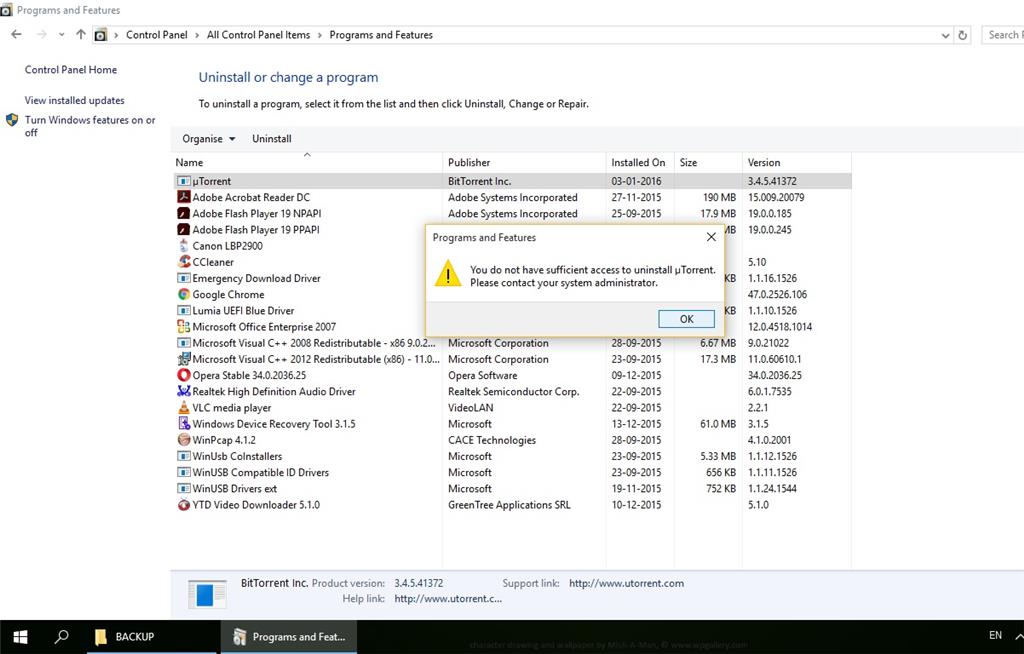Sort the list by Installed On column
This screenshot has height=654, width=1024.
[639, 163]
